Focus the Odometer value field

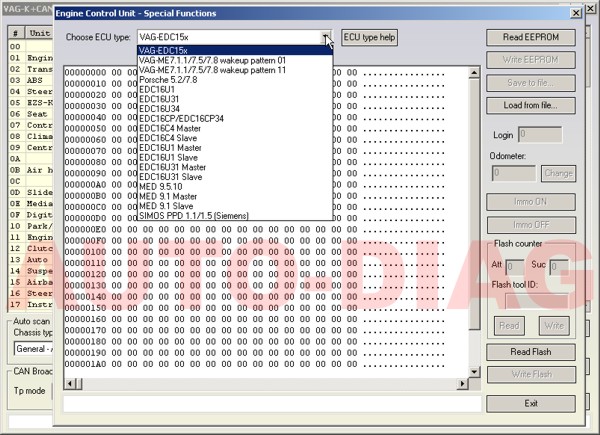click(514, 173)
